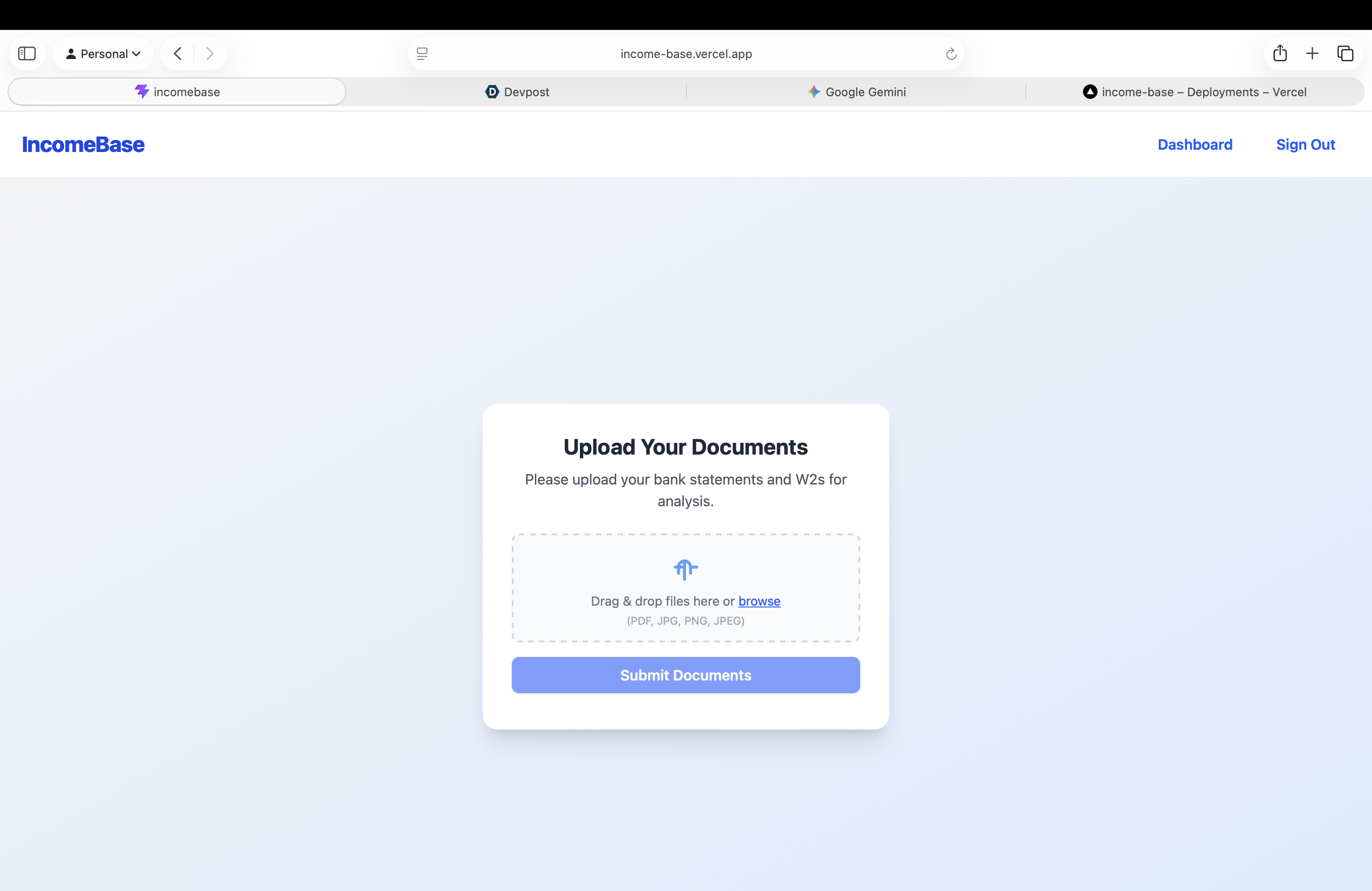
Task: Open the income-base Deployments Vercel tab
Action: 1195,92
